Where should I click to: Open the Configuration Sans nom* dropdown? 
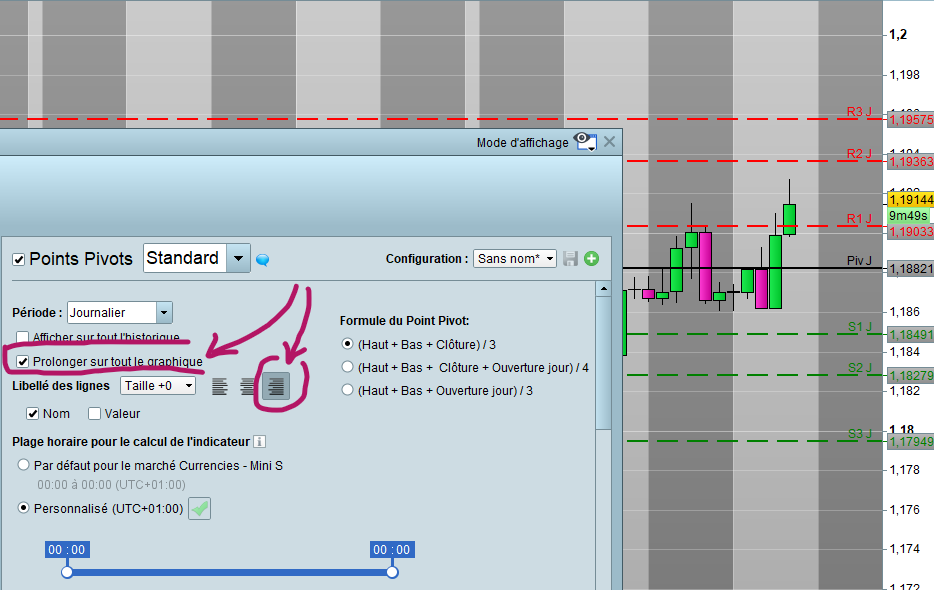click(x=515, y=259)
